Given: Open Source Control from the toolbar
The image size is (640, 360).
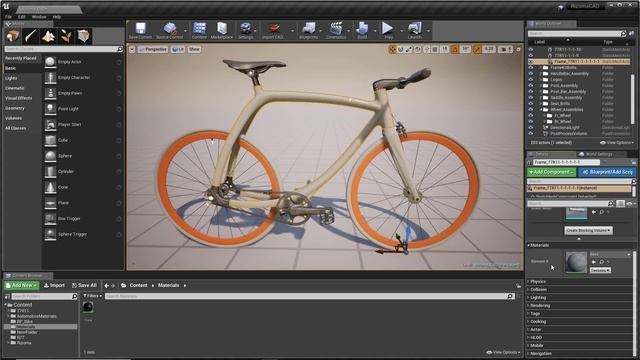Looking at the screenshot, I should tap(170, 29).
